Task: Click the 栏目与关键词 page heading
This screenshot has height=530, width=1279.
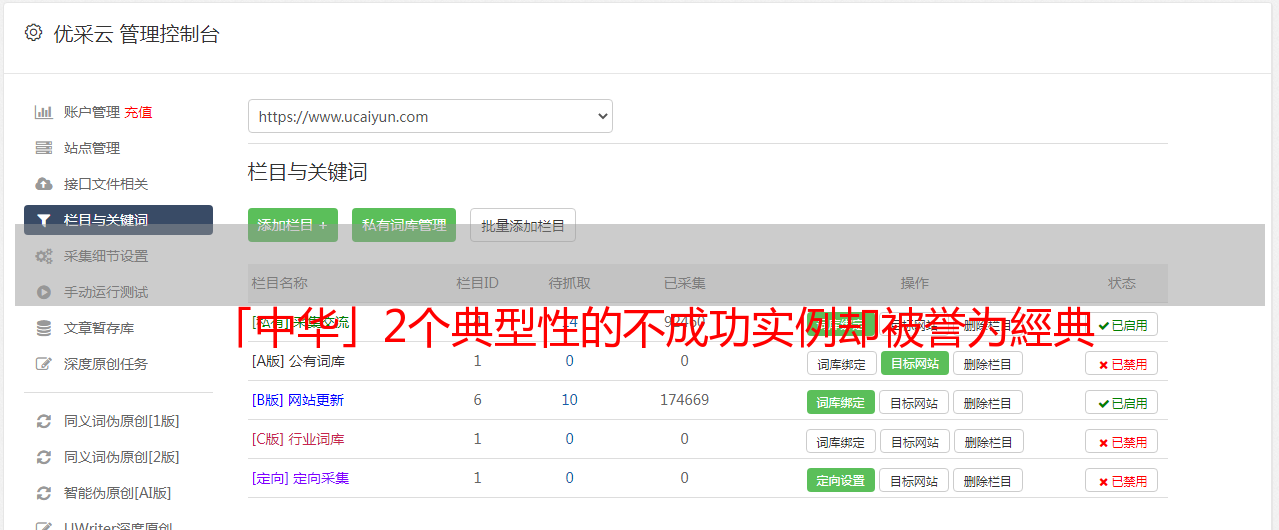Action: [x=308, y=172]
